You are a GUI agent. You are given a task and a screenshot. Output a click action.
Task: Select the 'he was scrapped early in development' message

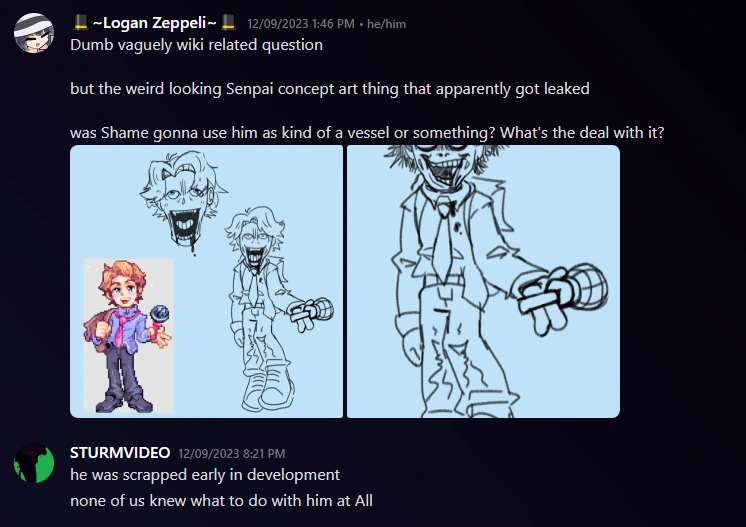click(x=205, y=475)
